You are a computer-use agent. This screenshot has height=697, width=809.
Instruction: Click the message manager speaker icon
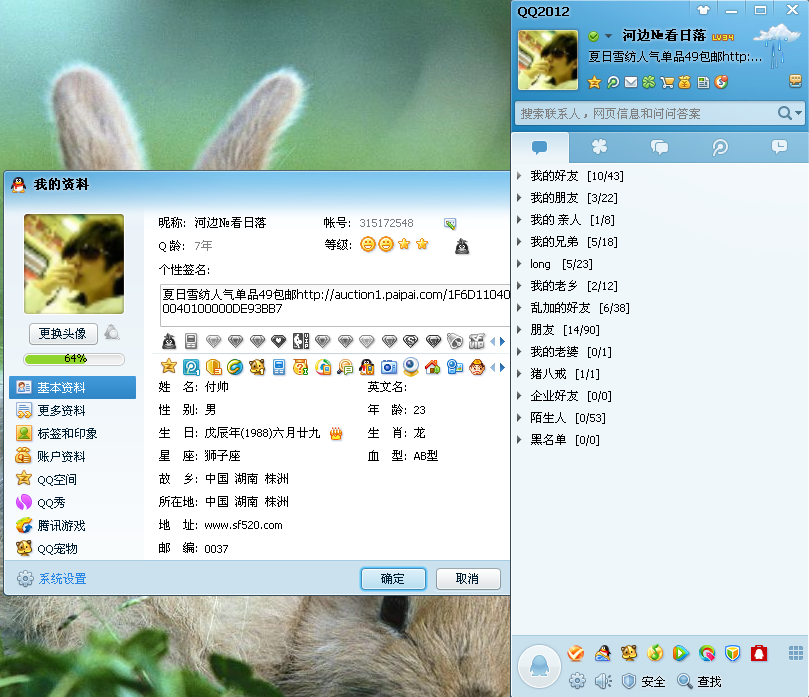point(603,681)
